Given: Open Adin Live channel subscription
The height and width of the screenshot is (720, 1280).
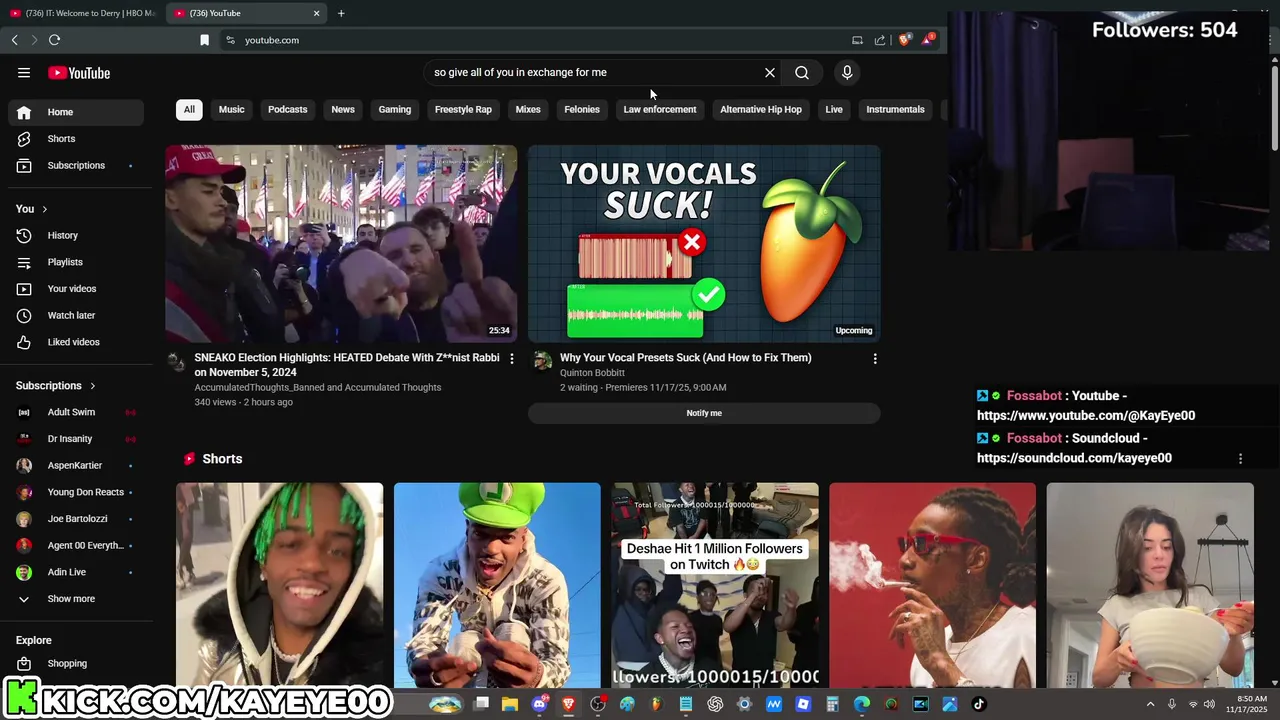Looking at the screenshot, I should [76, 572].
